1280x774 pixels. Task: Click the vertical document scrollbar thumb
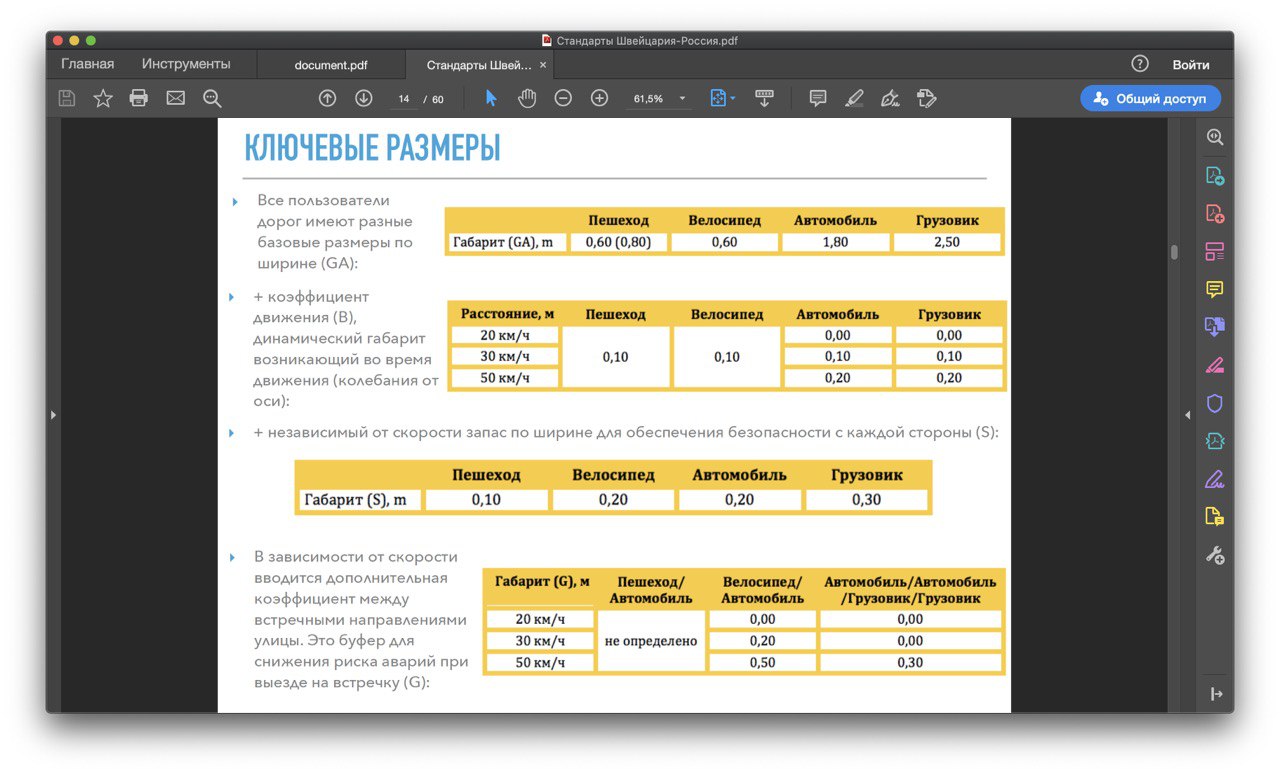coord(1174,252)
